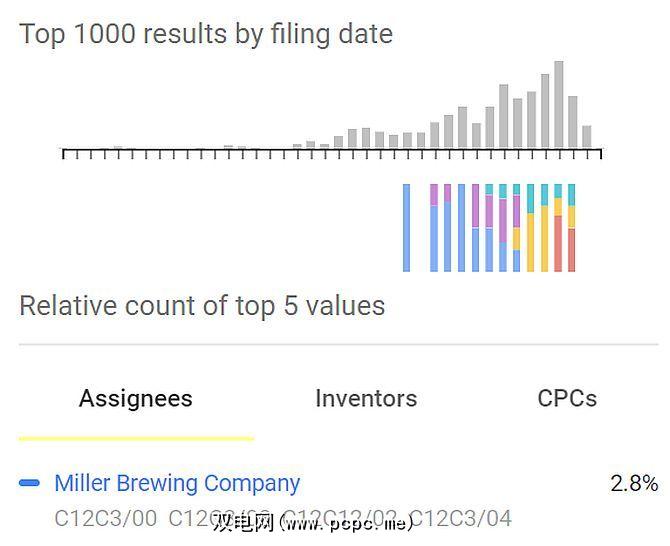This screenshot has width=670, height=546.
Task: Click the leftmost solid blue stacked bar
Action: 406,227
